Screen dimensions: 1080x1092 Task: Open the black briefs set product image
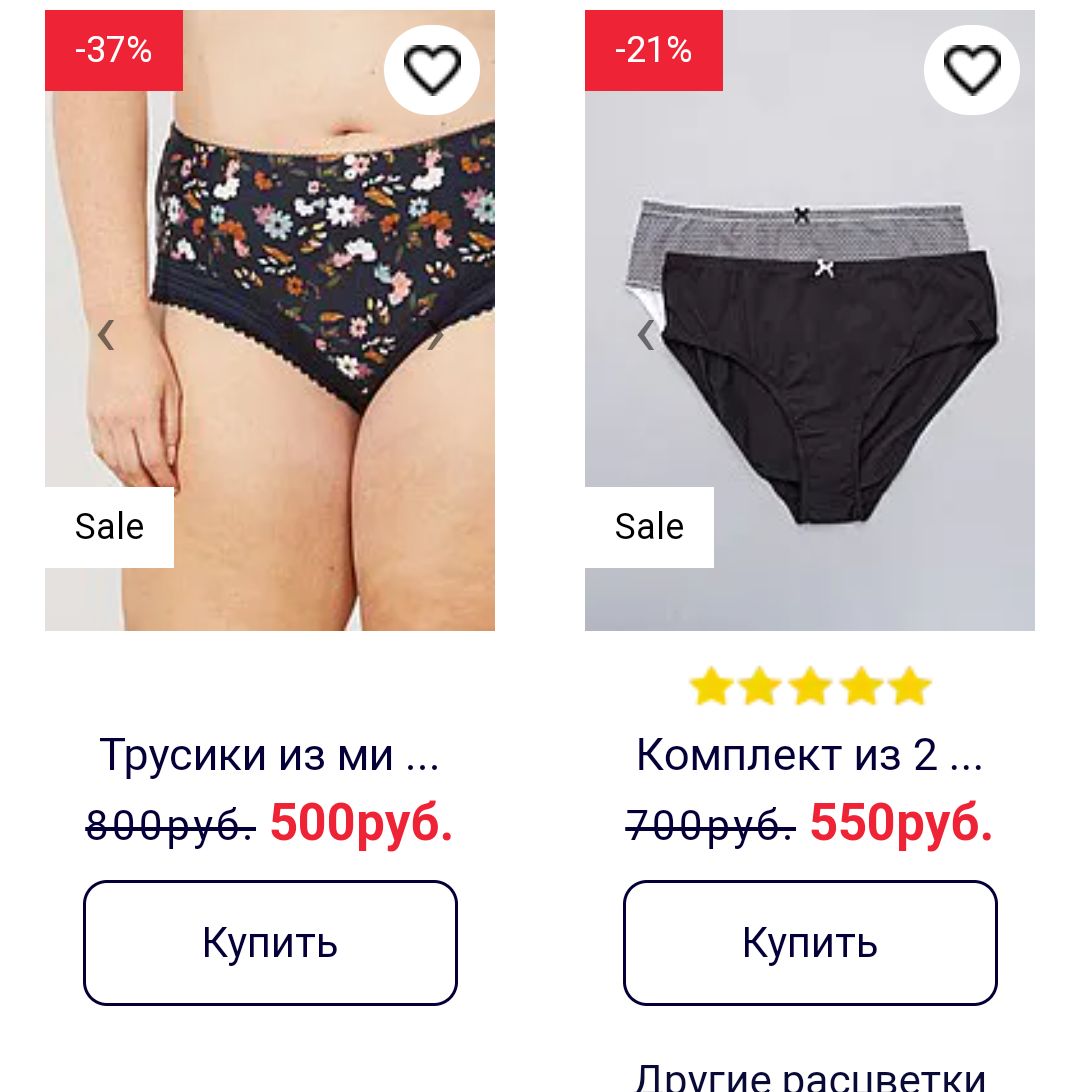coord(810,320)
